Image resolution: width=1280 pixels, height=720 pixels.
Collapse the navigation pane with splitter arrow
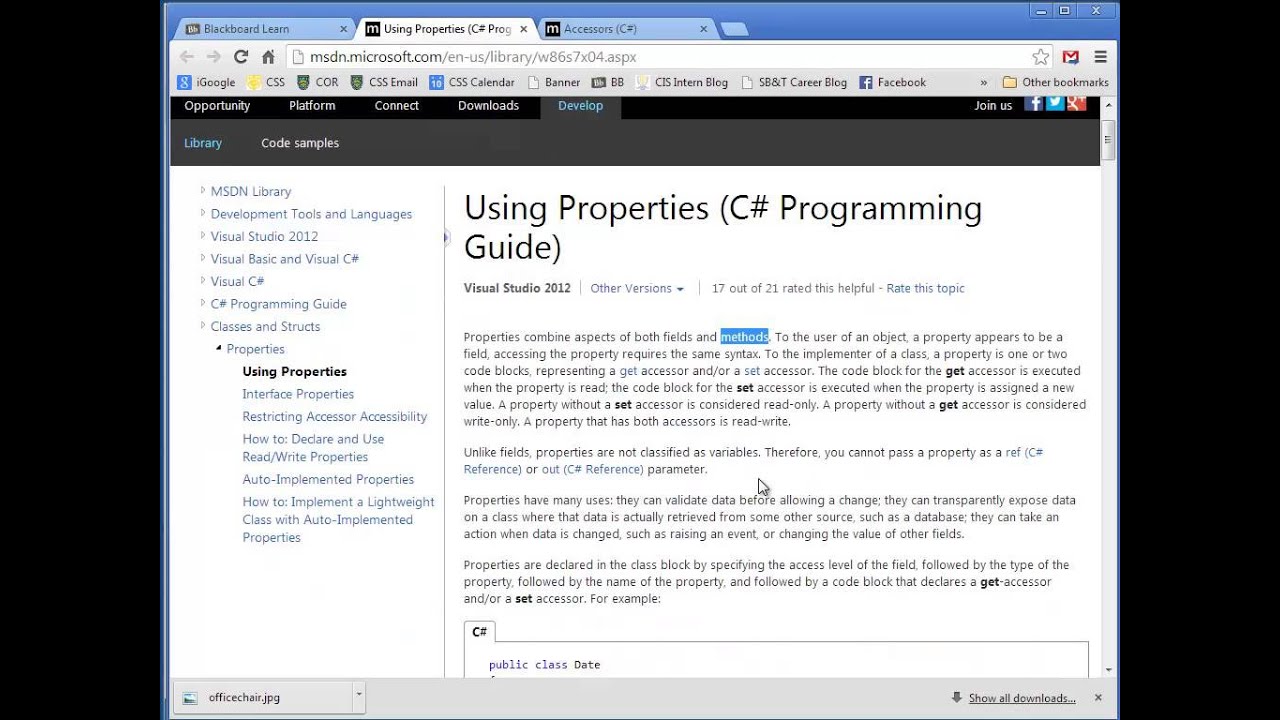pos(446,237)
